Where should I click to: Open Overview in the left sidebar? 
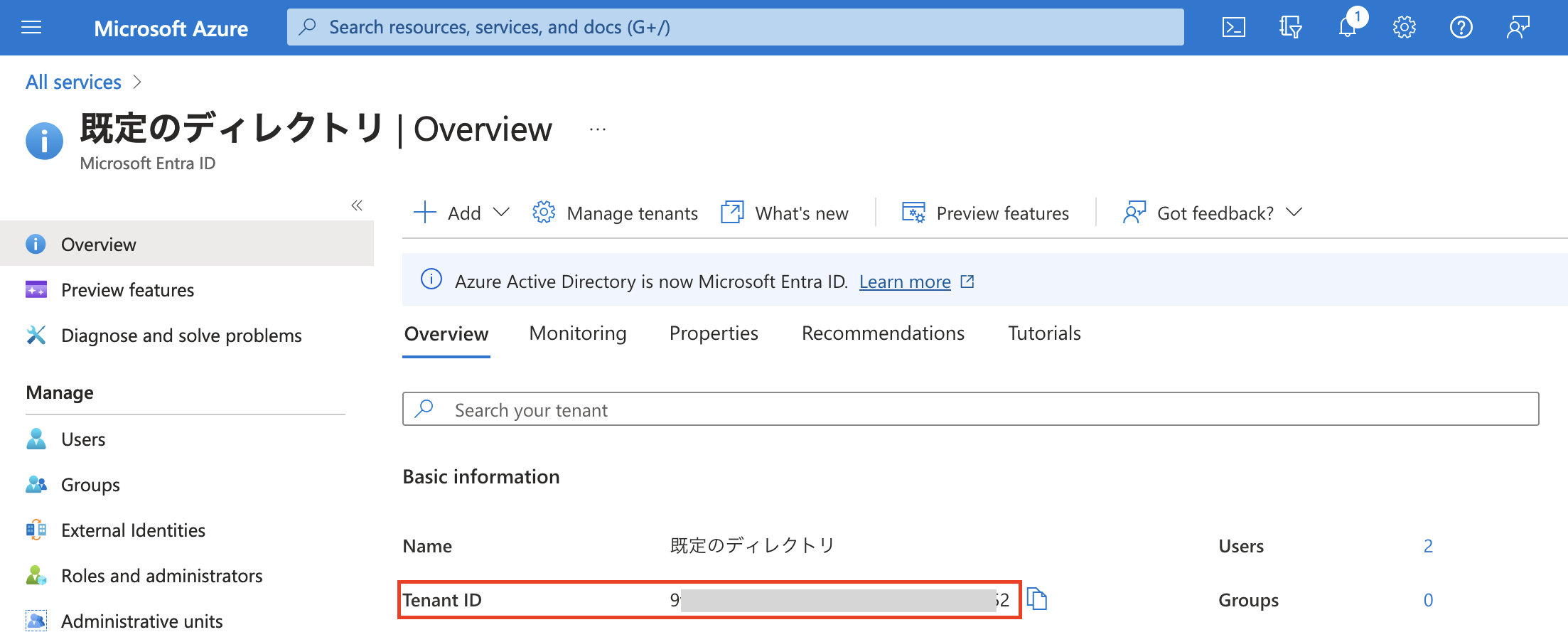[187, 244]
